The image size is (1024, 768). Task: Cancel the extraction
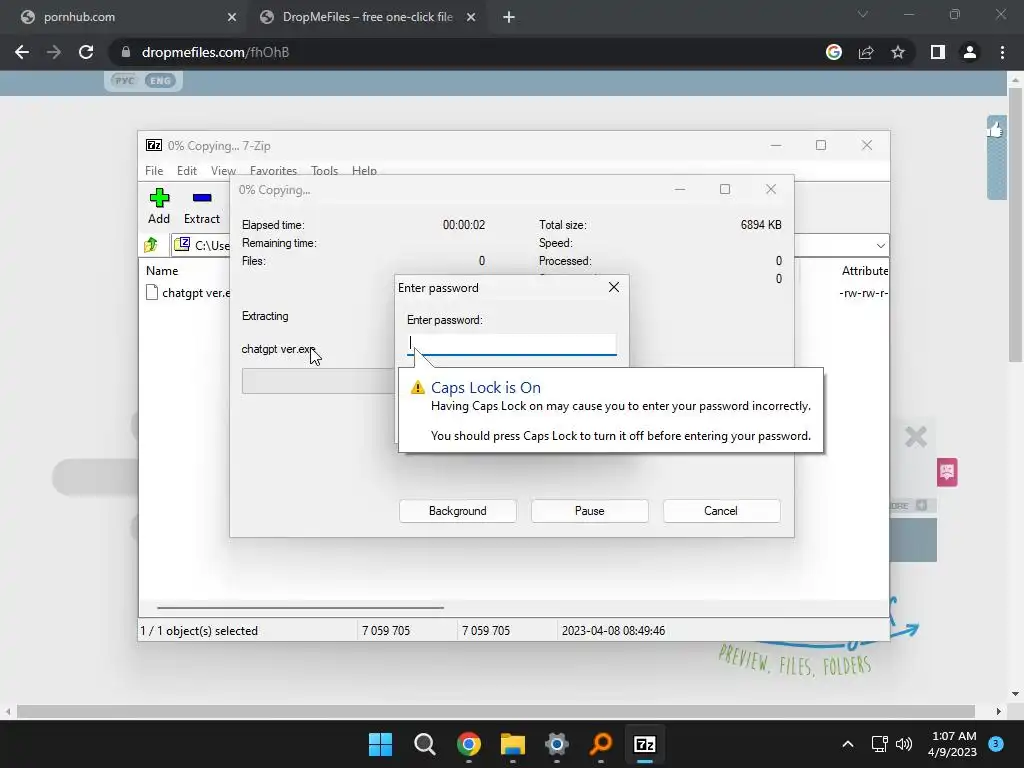point(721,511)
